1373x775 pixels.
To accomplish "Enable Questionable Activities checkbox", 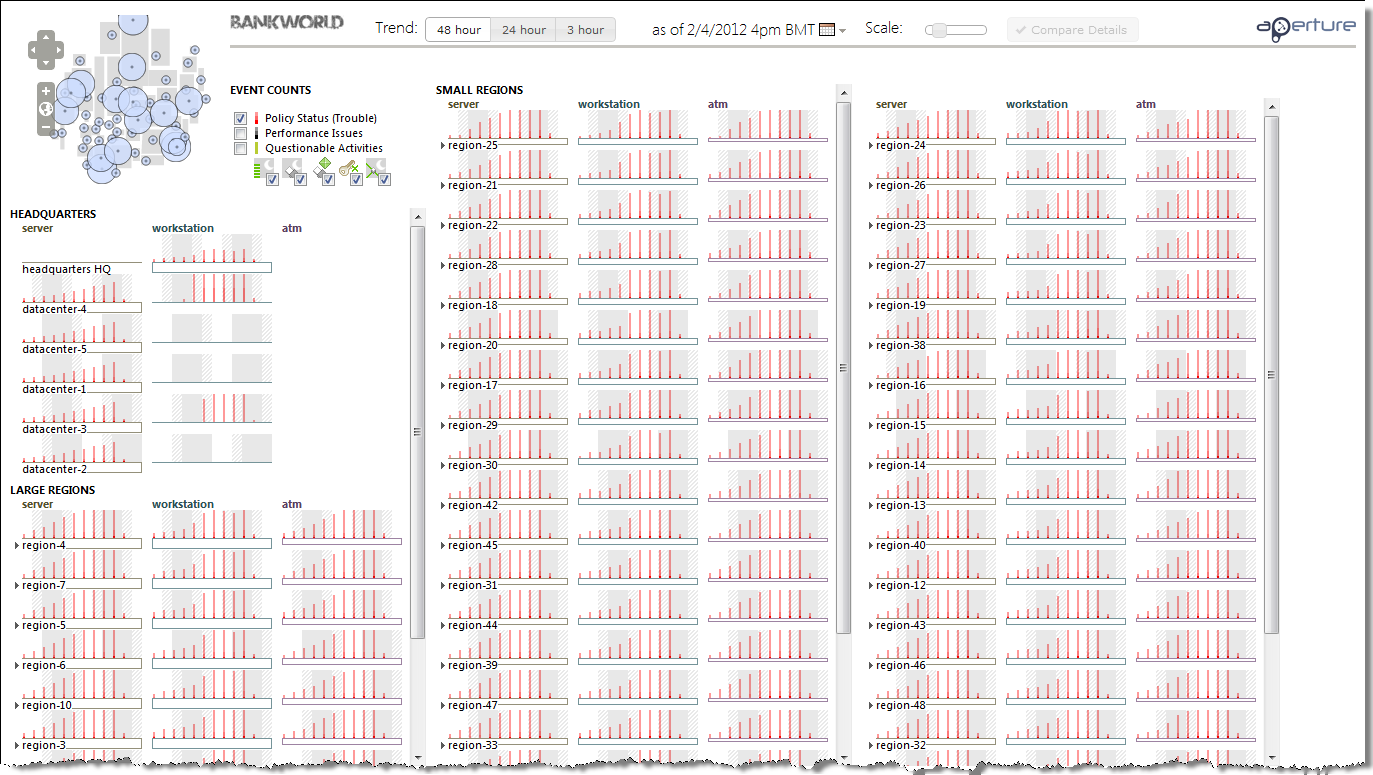I will coord(240,149).
